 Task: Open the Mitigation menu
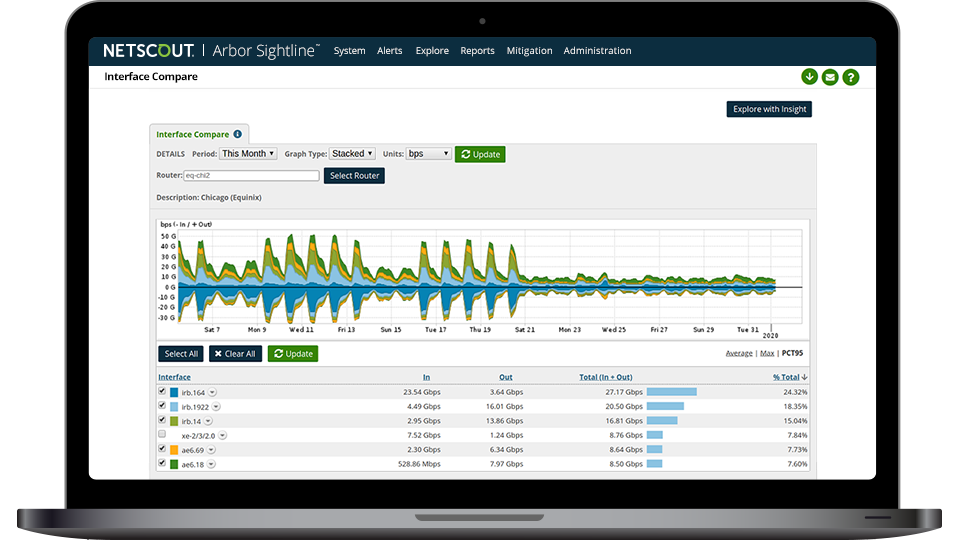click(x=529, y=51)
